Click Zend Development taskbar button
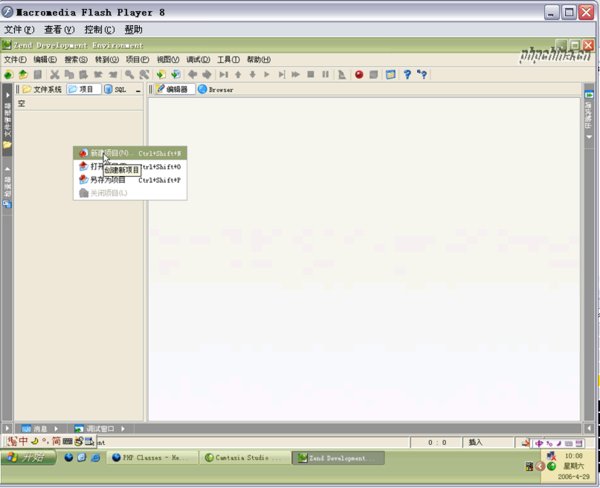 click(x=338, y=458)
